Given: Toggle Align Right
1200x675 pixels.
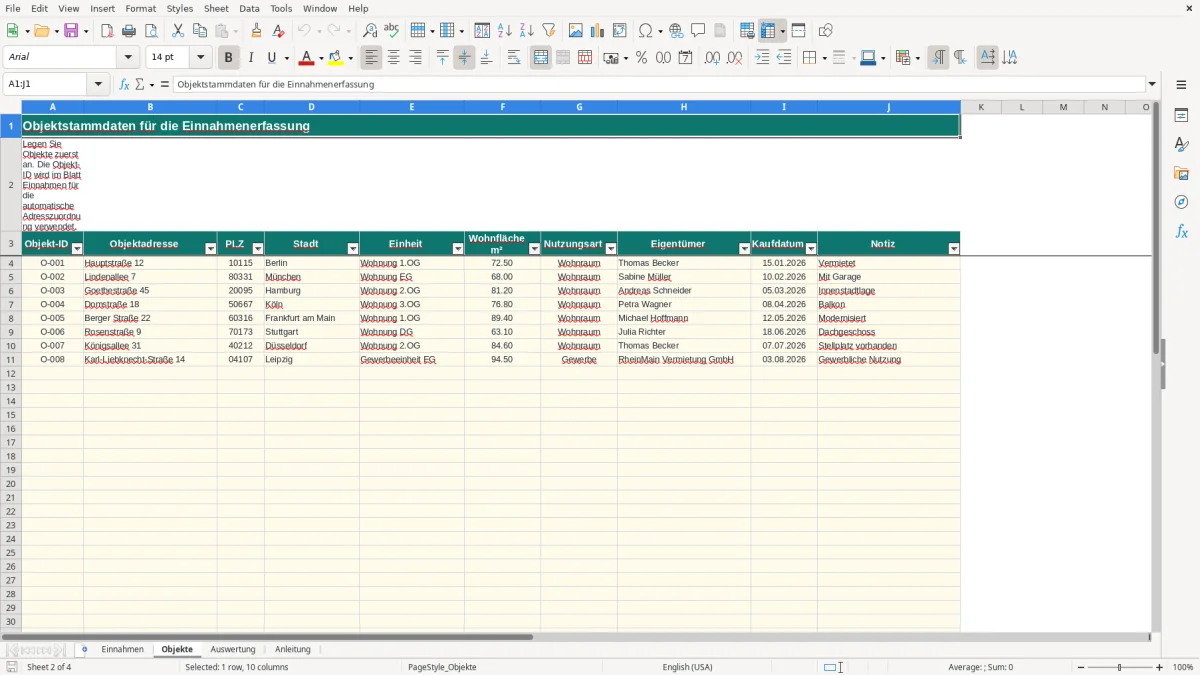Looking at the screenshot, I should 415,58.
